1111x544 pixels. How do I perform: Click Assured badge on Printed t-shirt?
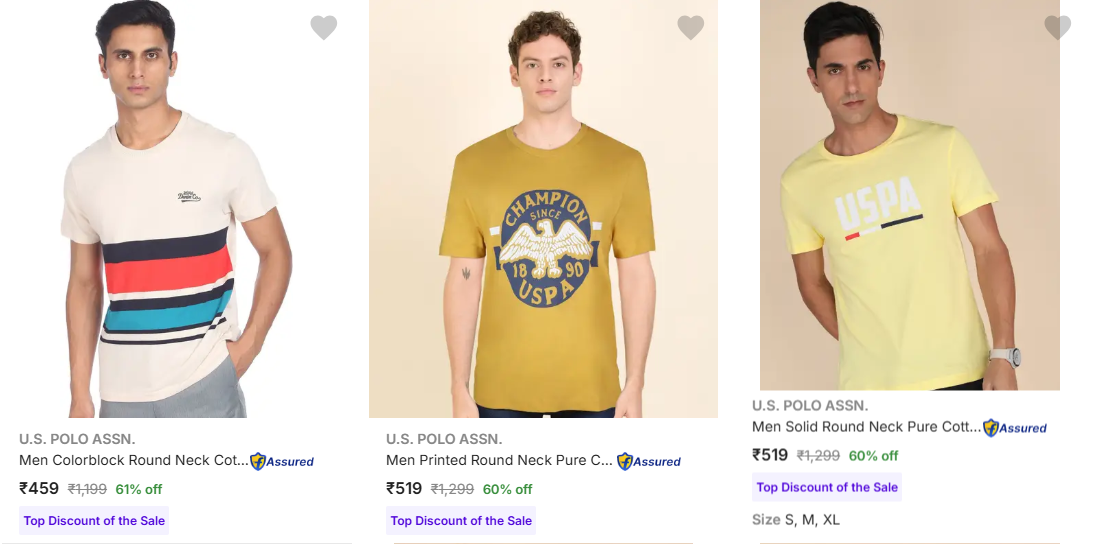click(649, 461)
